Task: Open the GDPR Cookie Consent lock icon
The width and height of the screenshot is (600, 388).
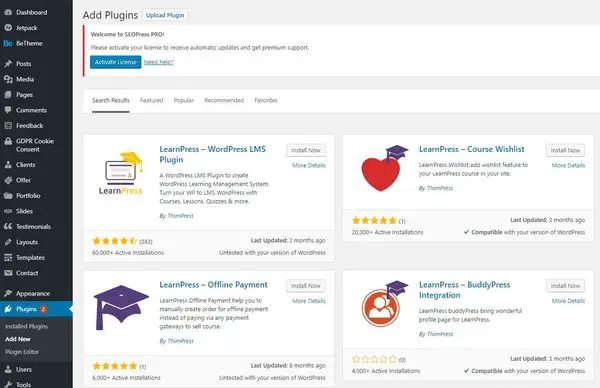Action: click(8, 141)
